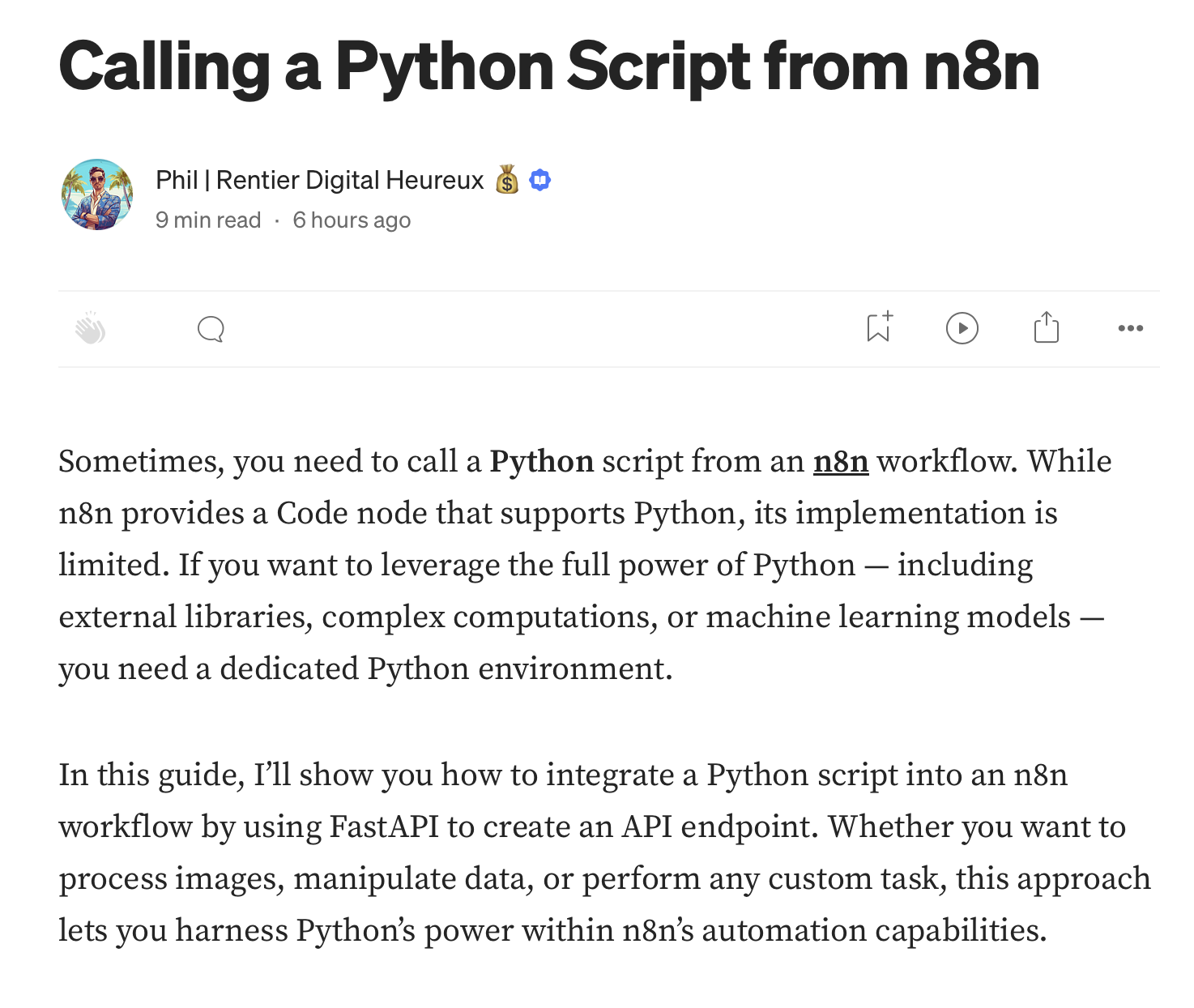The height and width of the screenshot is (1008, 1194).
Task: Click the money bag emoji beside the author name
Action: pyautogui.click(x=506, y=180)
